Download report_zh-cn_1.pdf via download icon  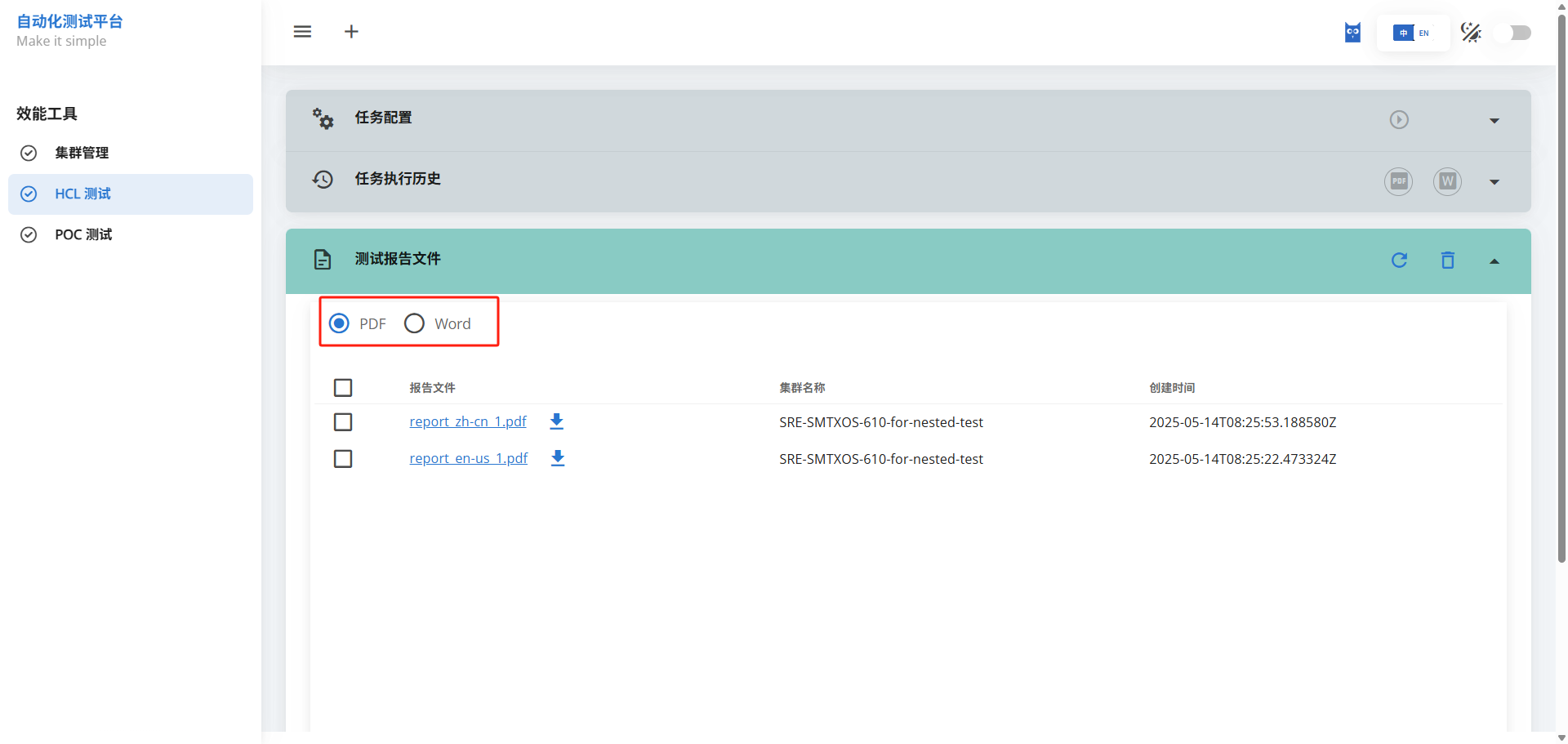coord(557,421)
